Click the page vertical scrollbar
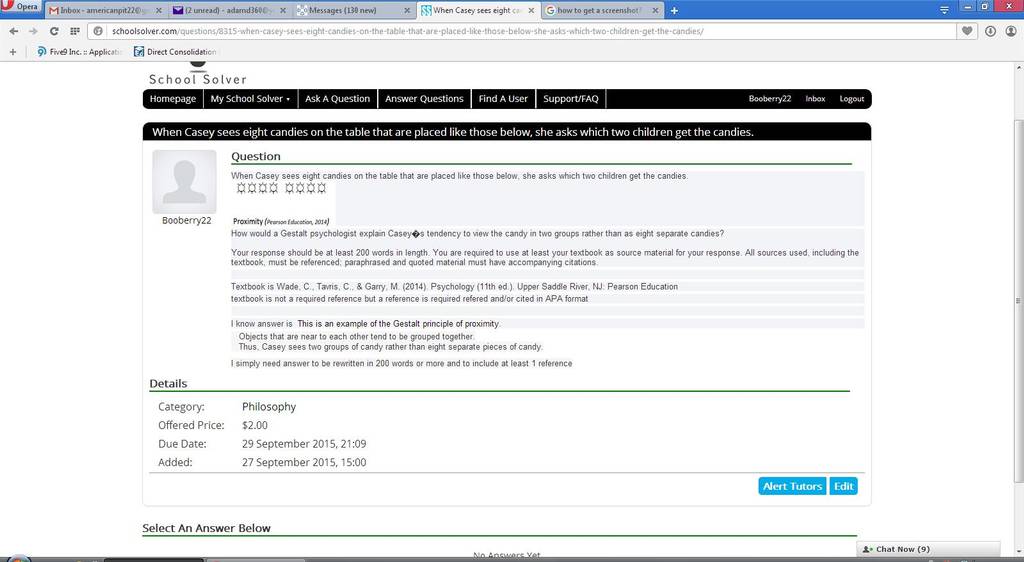This screenshot has height=562, width=1024. click(1019, 300)
